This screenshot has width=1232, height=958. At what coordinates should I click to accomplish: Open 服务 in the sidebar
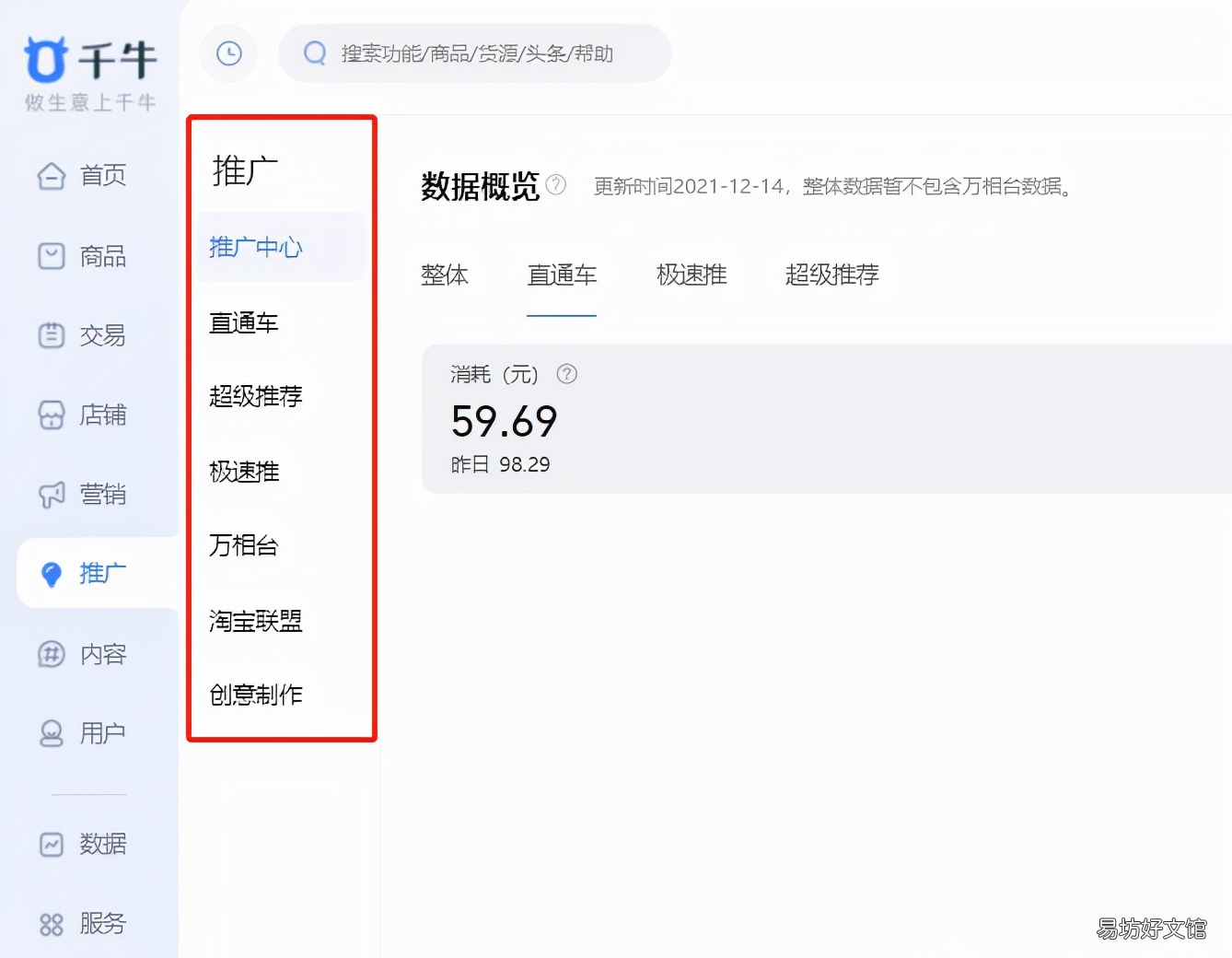[103, 923]
